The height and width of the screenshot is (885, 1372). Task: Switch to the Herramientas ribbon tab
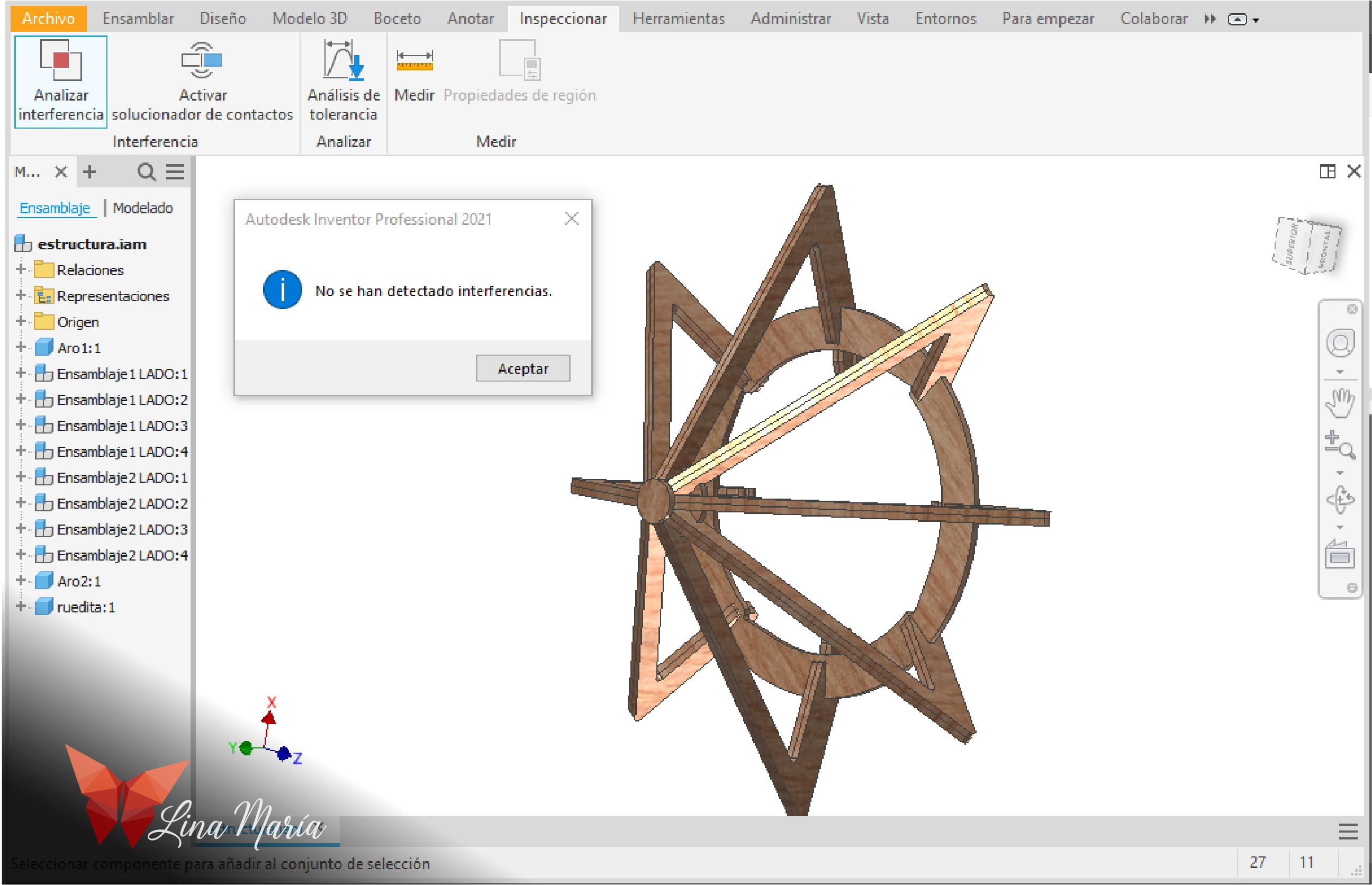pos(679,19)
